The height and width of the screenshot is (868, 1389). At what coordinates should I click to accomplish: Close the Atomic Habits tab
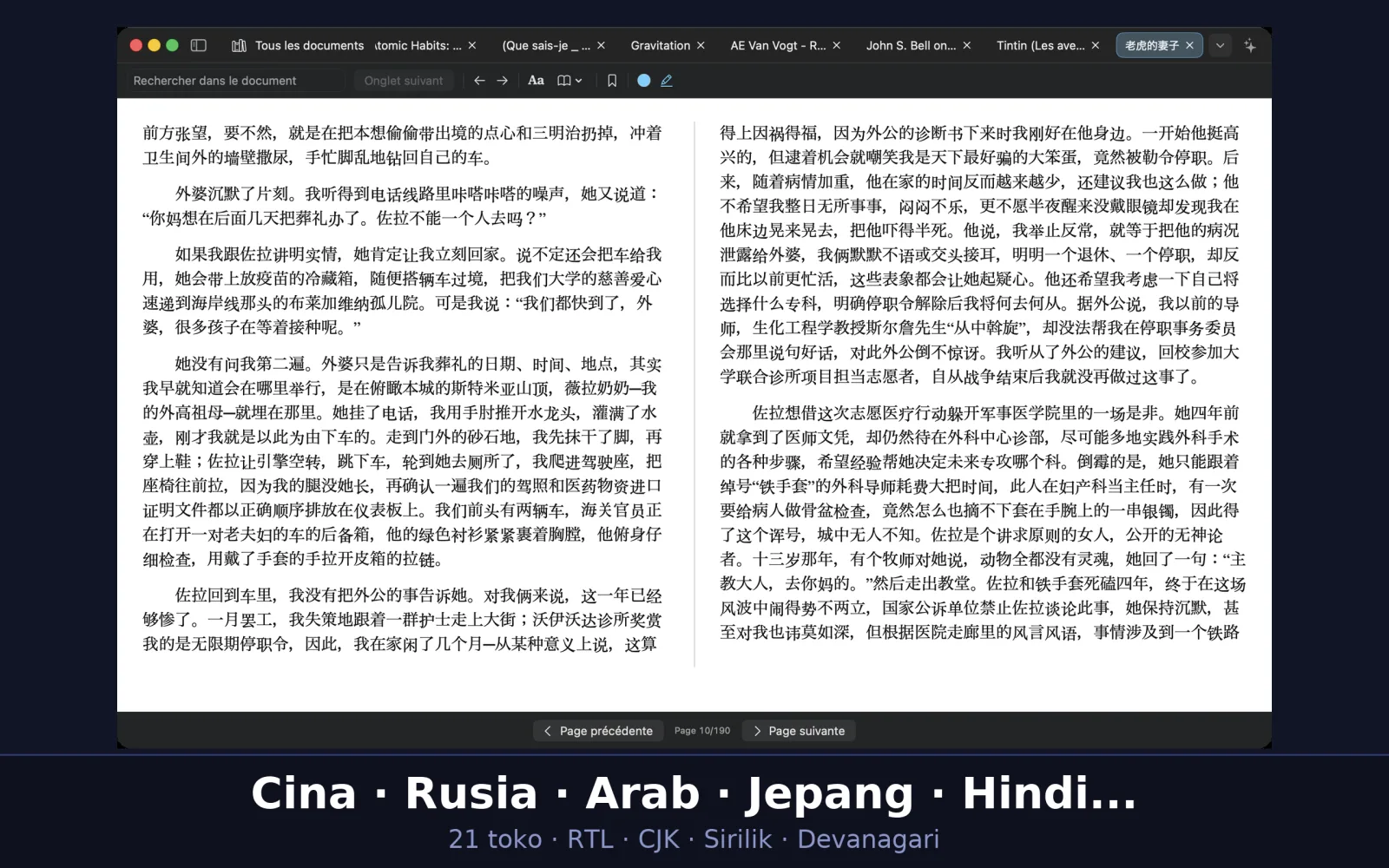tap(472, 45)
